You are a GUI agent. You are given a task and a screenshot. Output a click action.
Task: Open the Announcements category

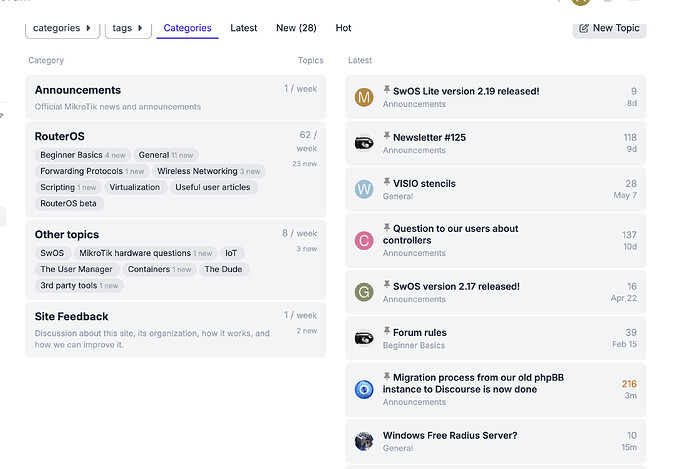tap(78, 90)
